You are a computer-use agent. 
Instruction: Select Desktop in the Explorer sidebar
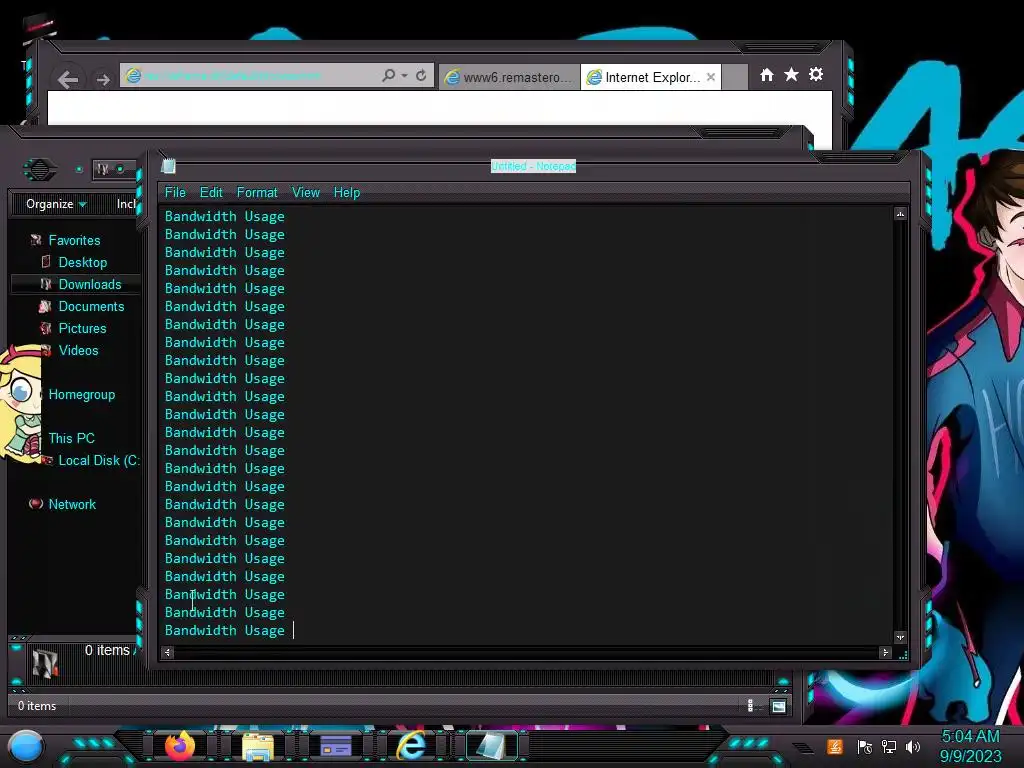(83, 263)
